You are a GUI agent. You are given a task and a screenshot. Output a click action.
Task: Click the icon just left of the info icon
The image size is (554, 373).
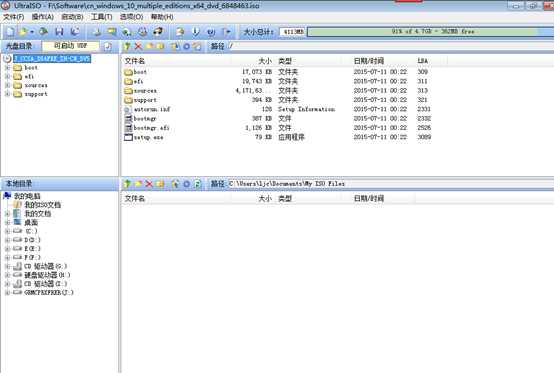tap(180, 32)
